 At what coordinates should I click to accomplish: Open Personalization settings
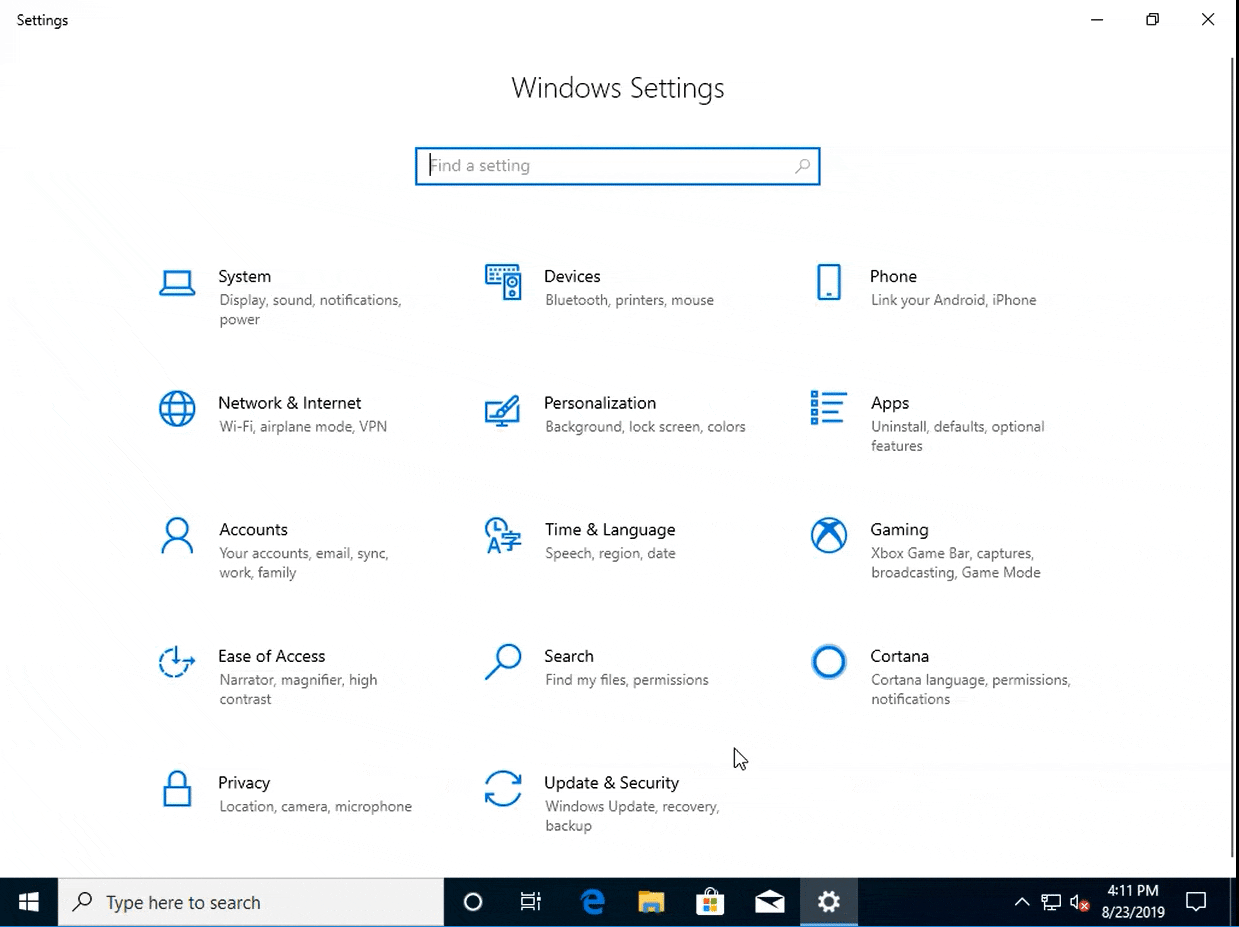click(x=600, y=403)
